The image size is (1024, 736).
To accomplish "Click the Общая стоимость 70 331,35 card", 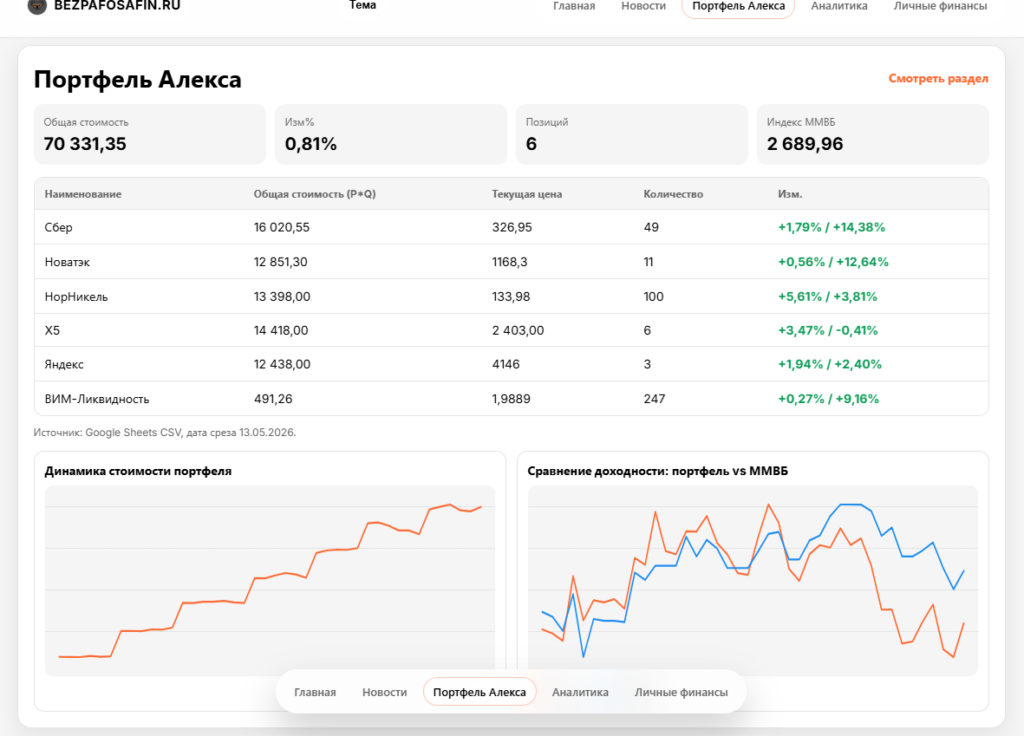I will [150, 135].
